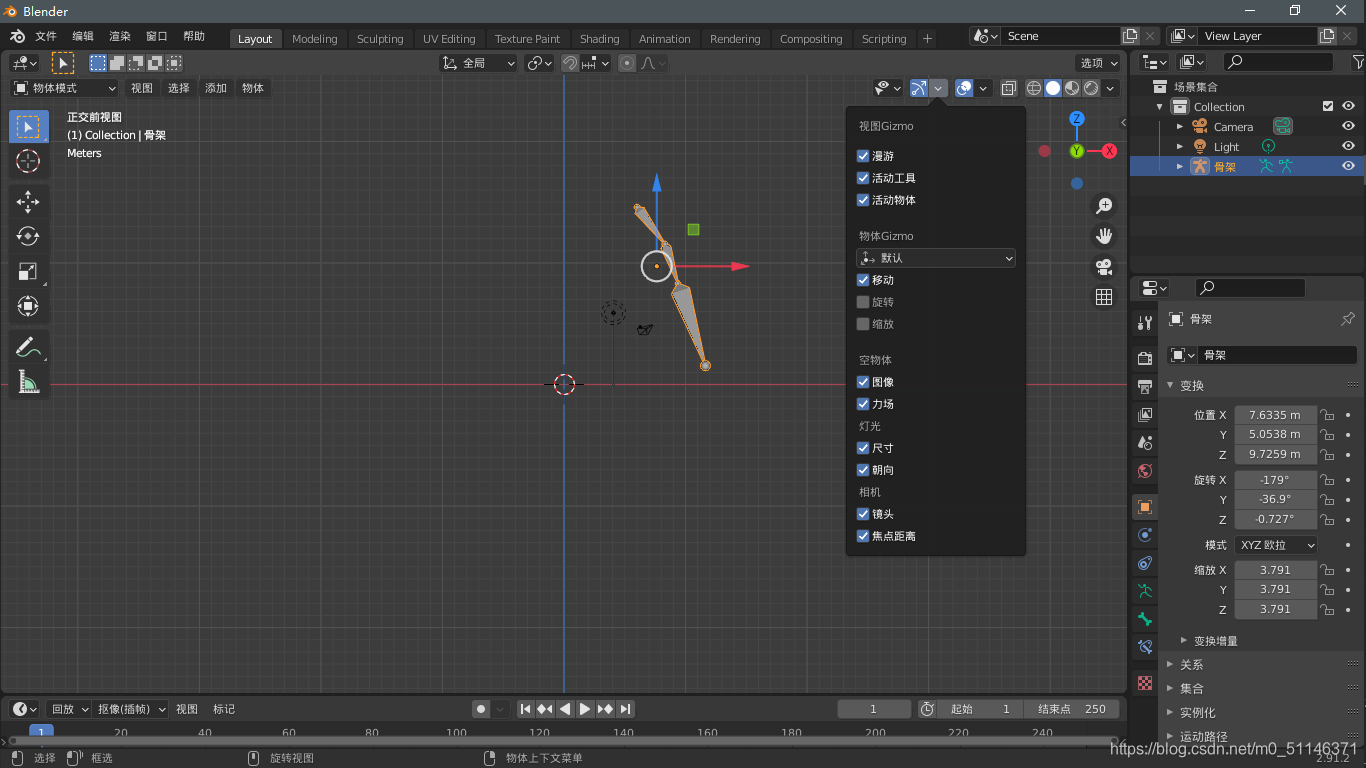
Task: Open the 物体Gizmo orientation dropdown showing 默认
Action: 935,258
